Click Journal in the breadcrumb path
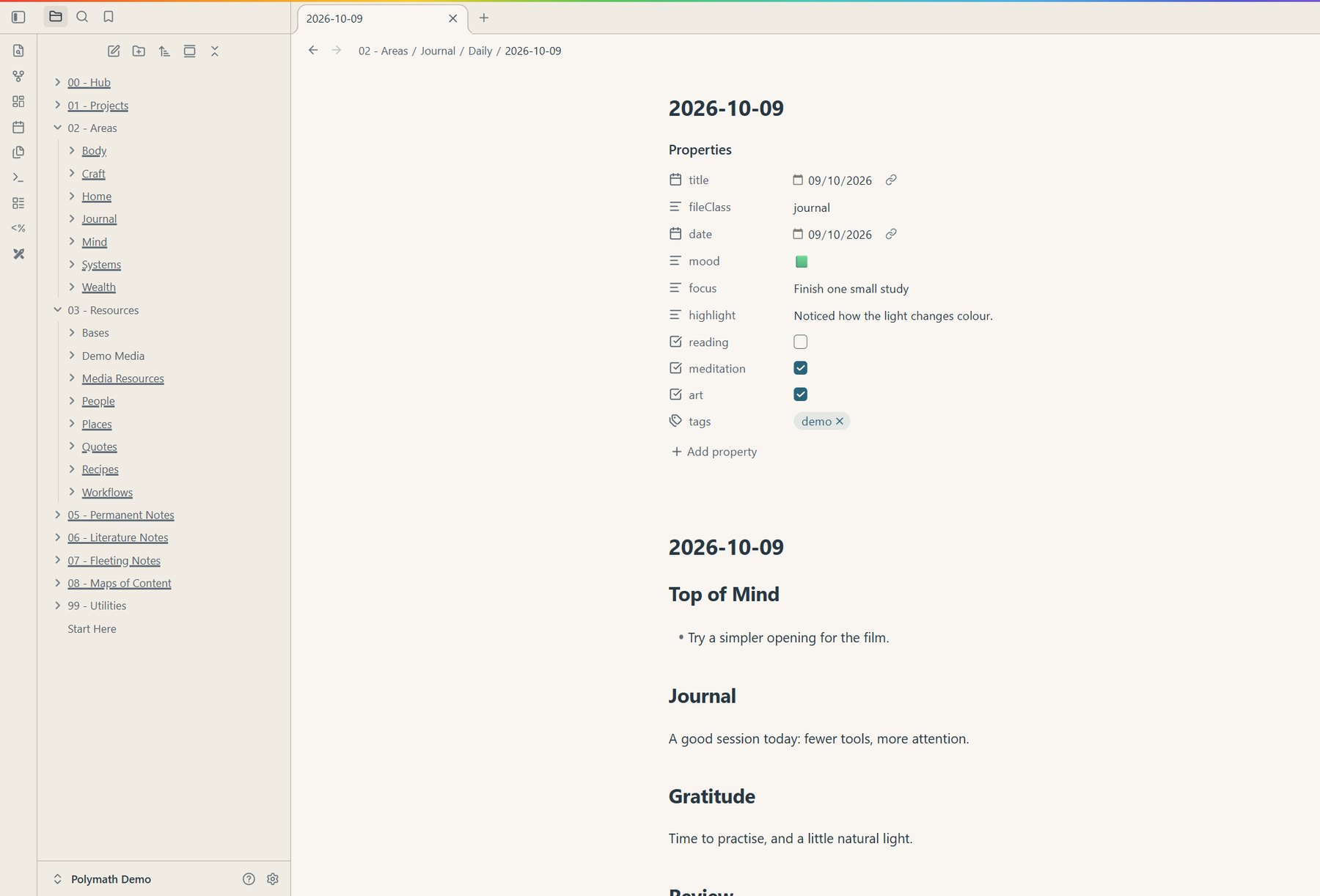This screenshot has width=1320, height=896. pos(438,51)
